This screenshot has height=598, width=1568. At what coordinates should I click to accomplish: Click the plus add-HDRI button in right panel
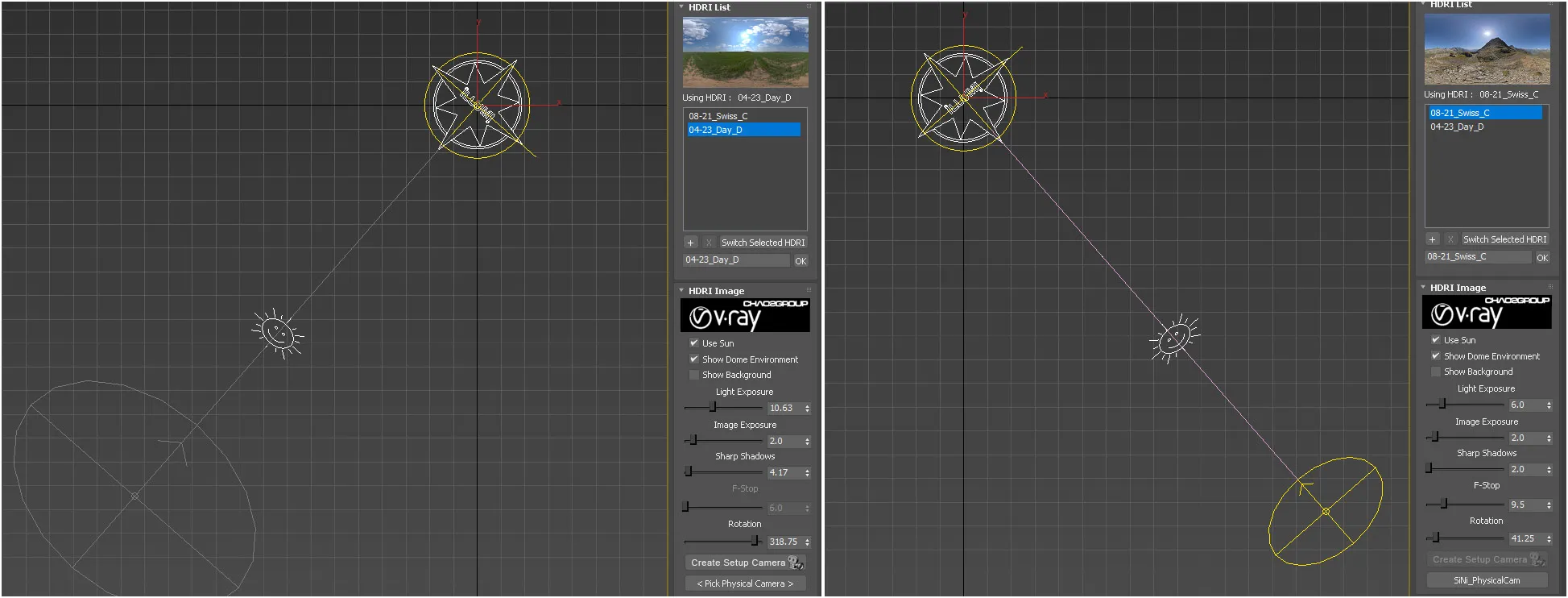point(1432,239)
